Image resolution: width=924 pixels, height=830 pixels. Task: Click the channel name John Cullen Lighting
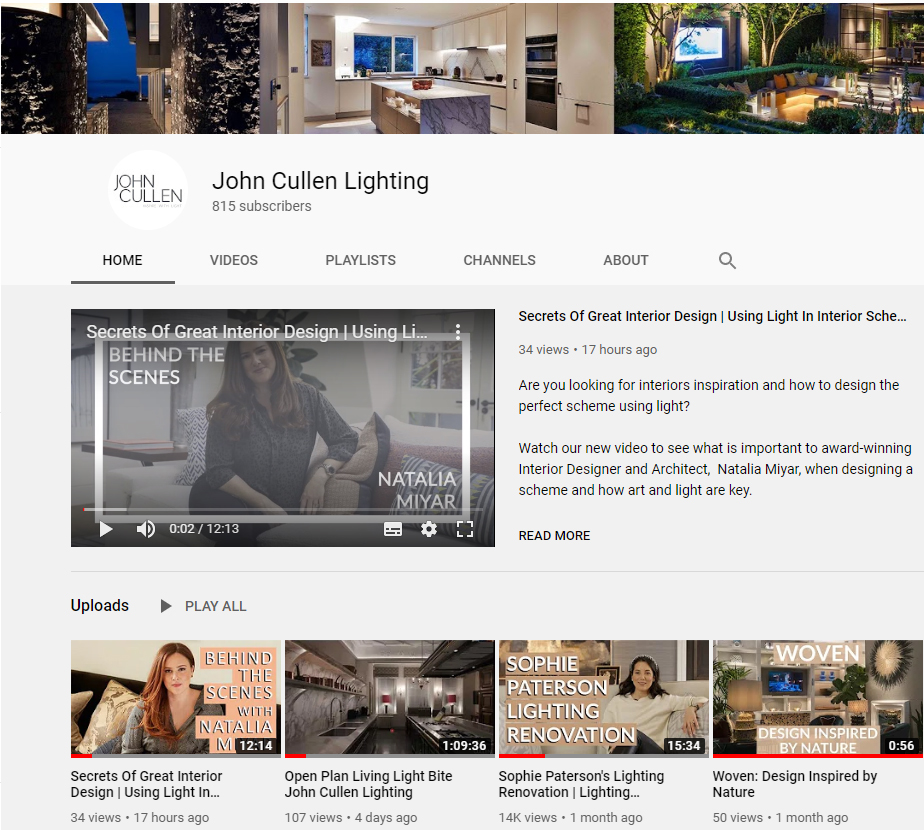320,180
